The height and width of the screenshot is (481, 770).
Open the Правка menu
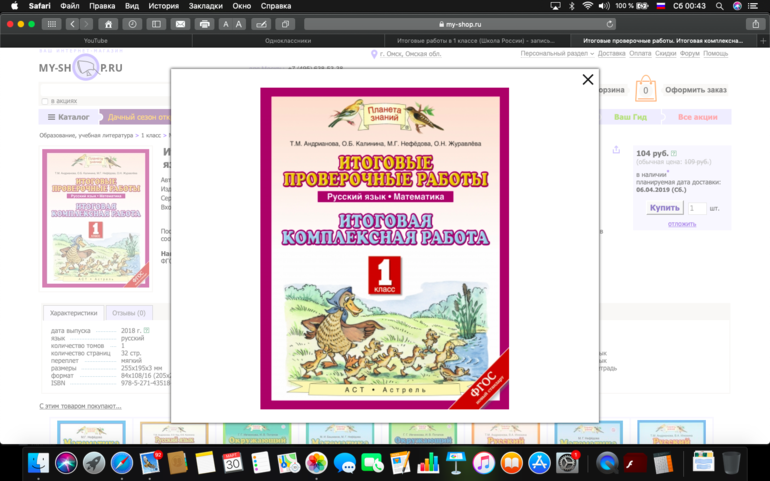pyautogui.click(x=102, y=6)
